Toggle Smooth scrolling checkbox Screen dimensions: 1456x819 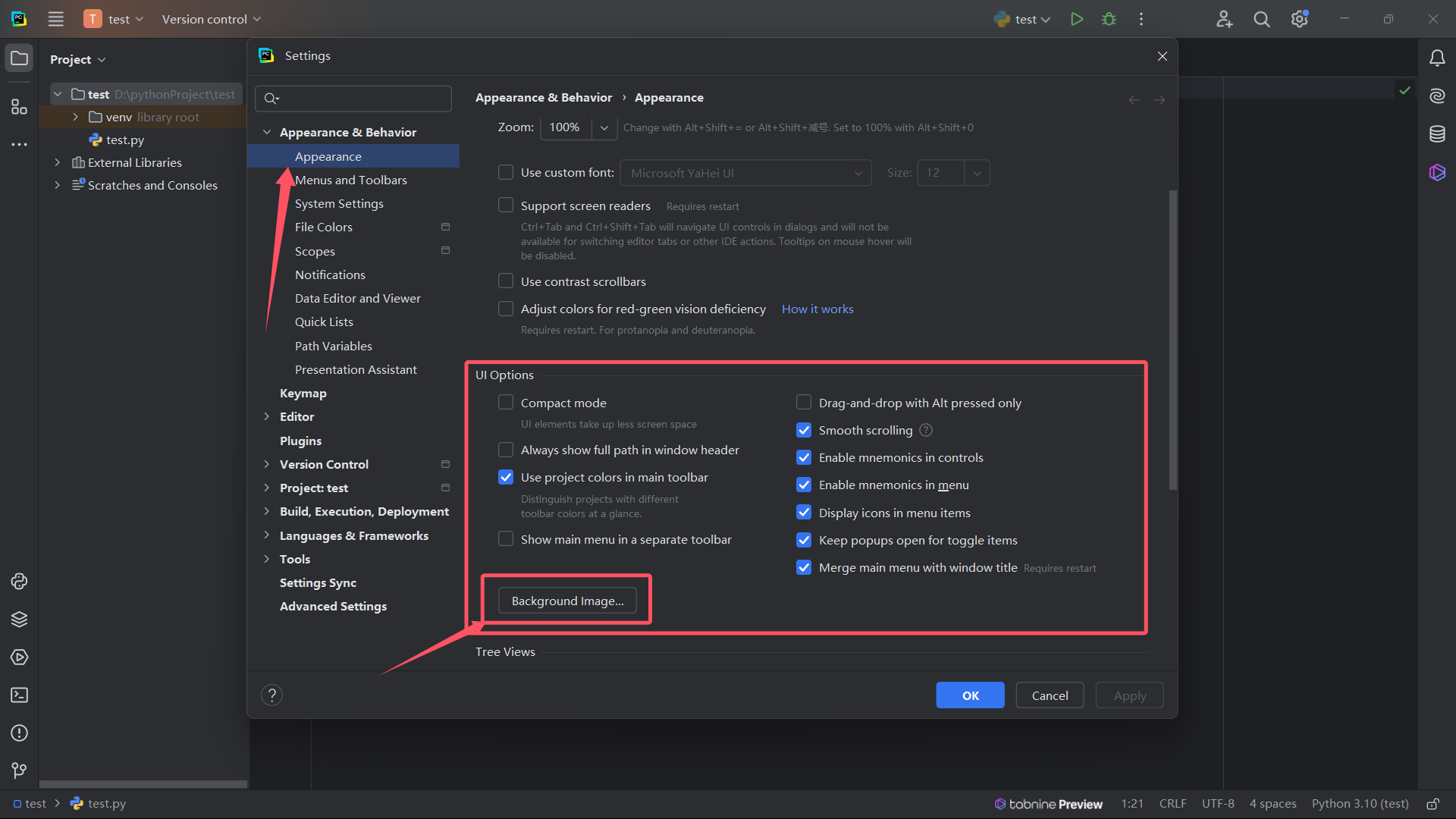[804, 430]
